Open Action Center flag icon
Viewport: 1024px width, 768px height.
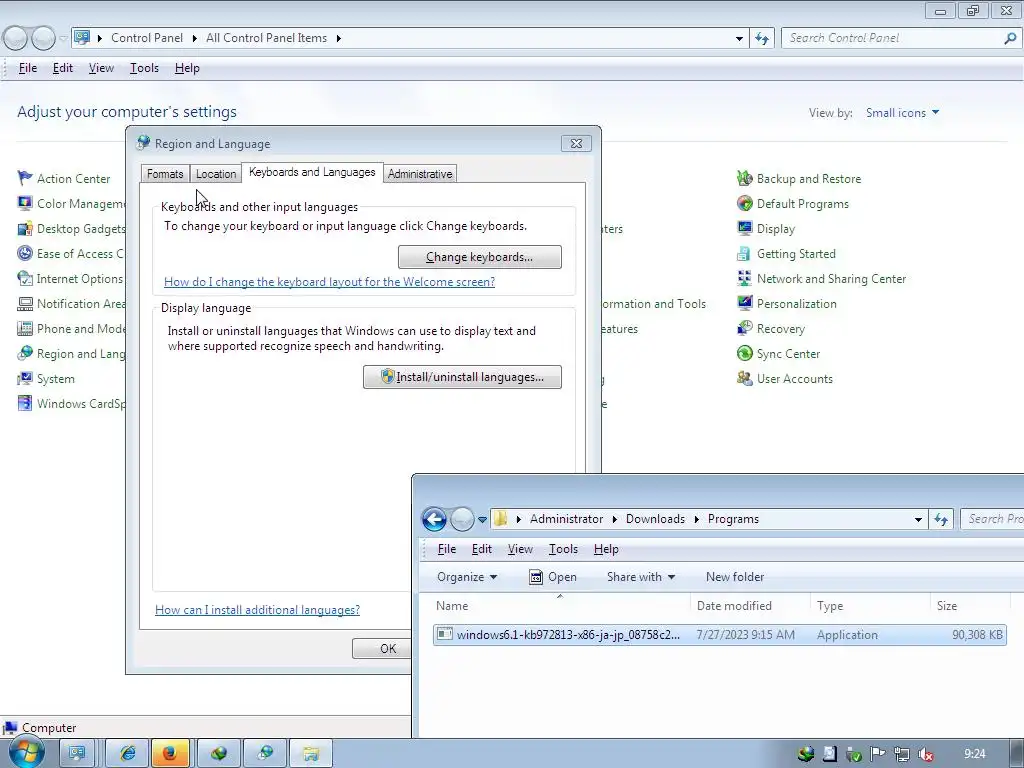tap(25, 178)
